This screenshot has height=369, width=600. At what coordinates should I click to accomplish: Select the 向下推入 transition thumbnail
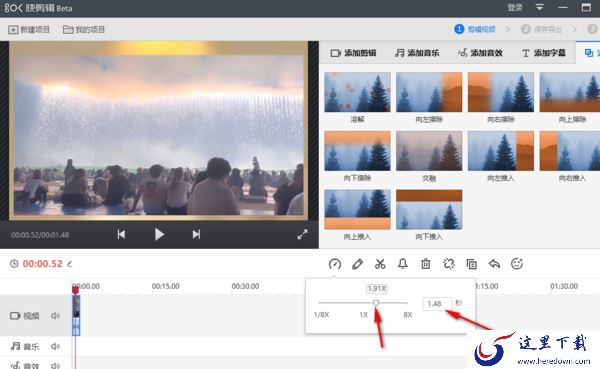click(x=429, y=209)
